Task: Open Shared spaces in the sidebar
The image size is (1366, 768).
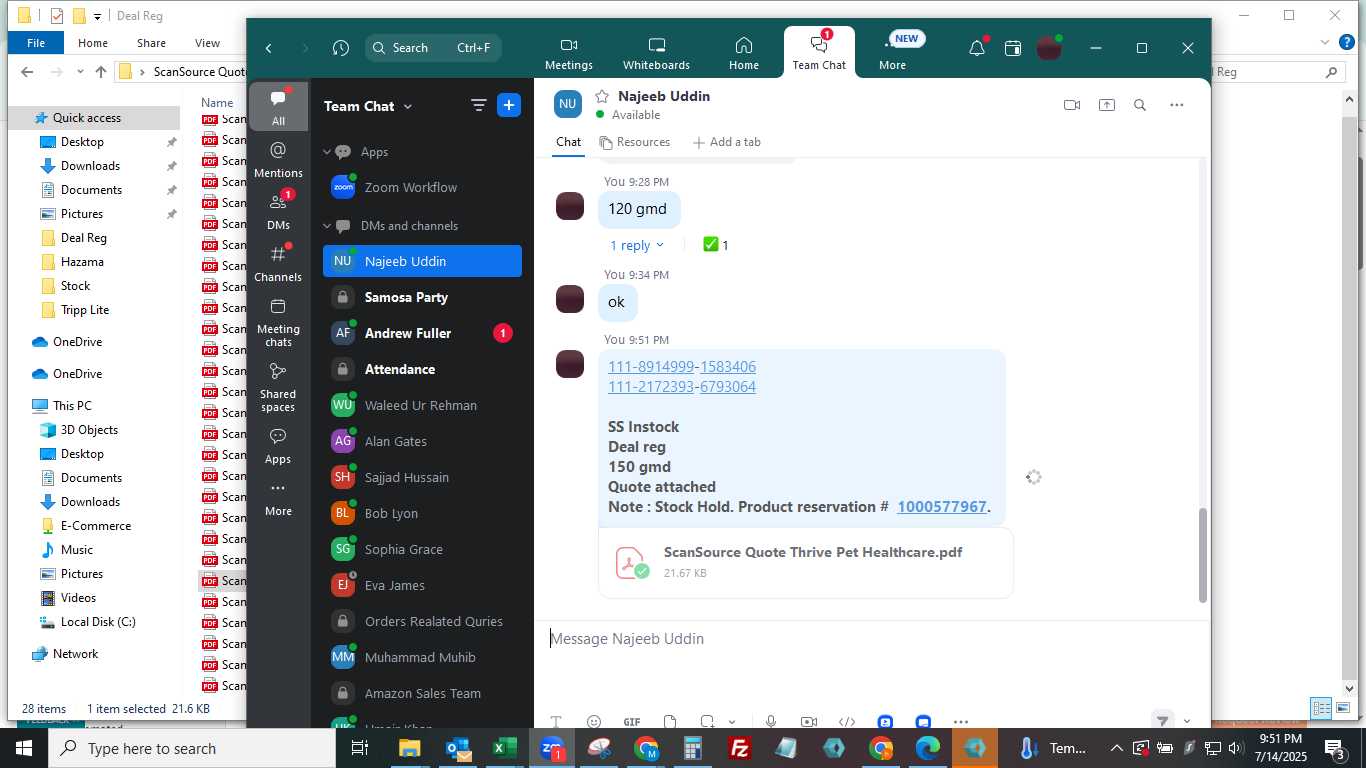Action: (278, 387)
